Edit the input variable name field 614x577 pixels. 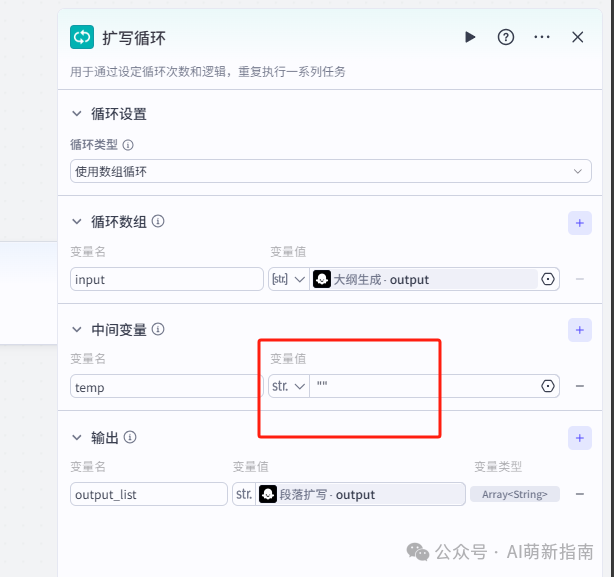[167, 279]
